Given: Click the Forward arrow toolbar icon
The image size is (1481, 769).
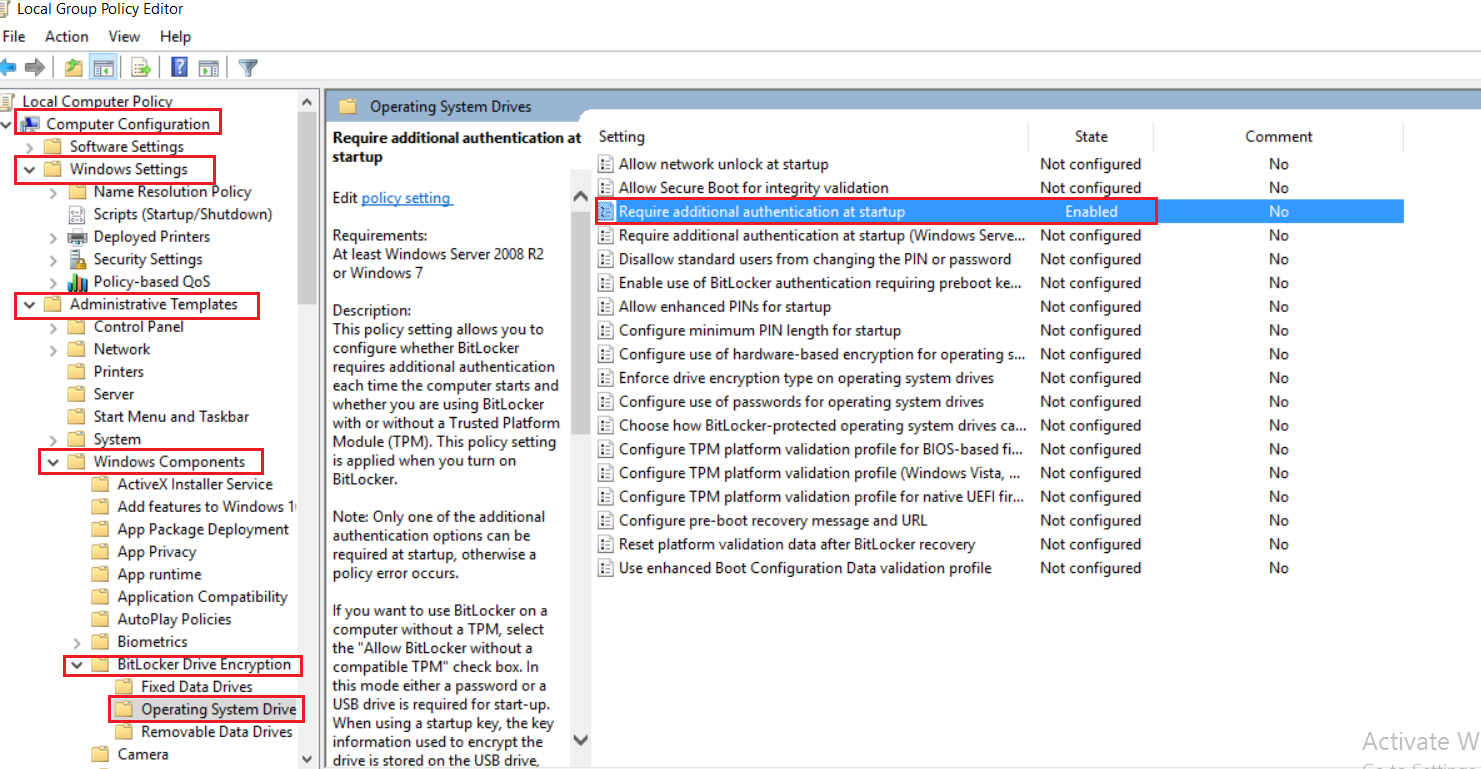Looking at the screenshot, I should (36, 67).
